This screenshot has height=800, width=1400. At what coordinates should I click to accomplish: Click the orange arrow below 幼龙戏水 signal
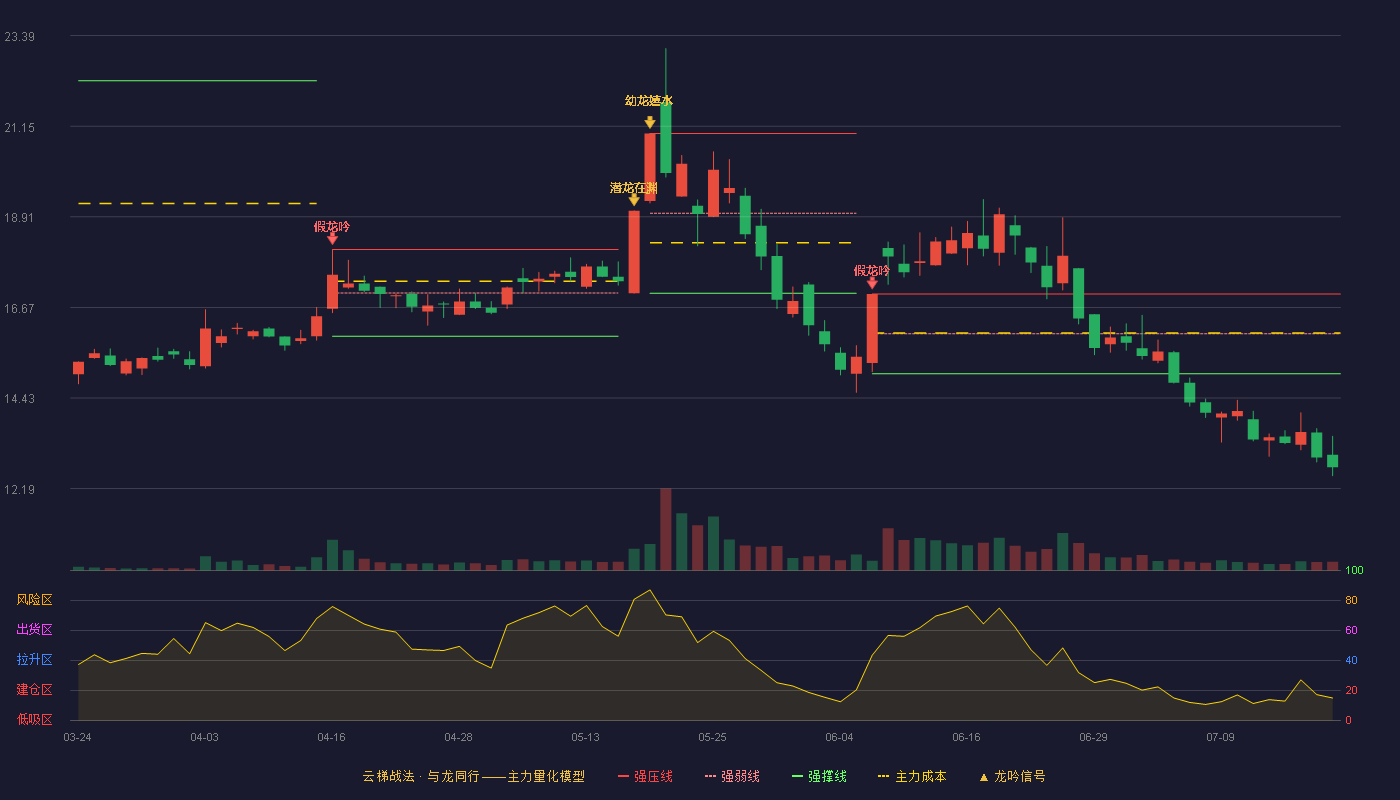[x=650, y=123]
